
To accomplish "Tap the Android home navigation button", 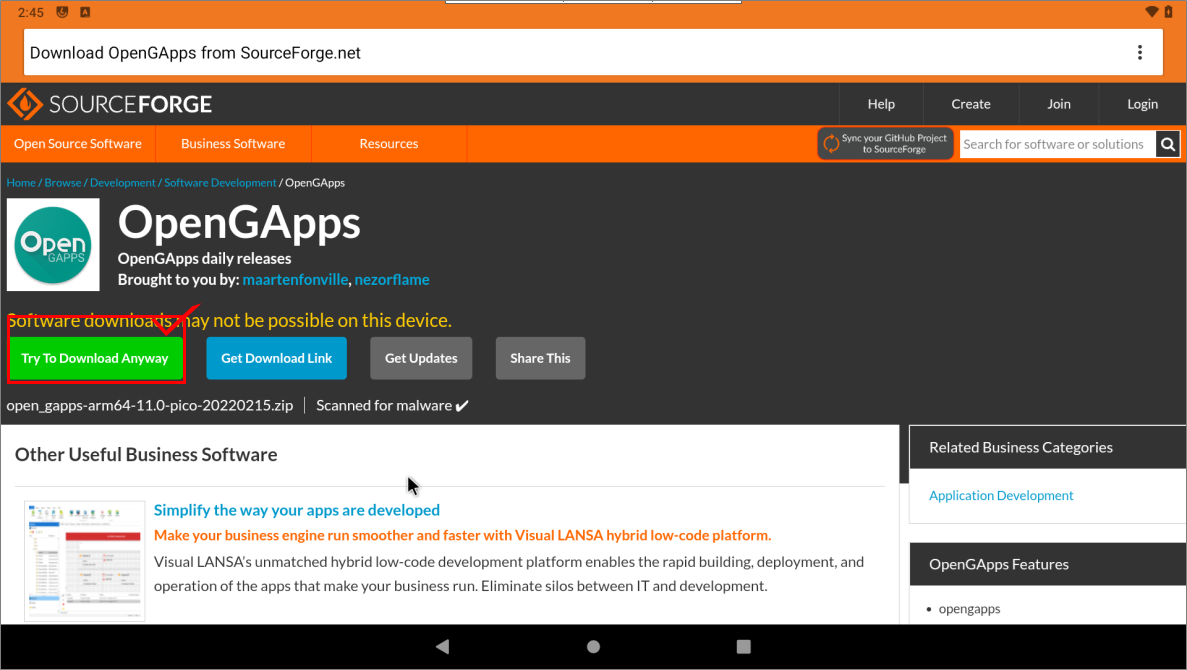I will [594, 646].
